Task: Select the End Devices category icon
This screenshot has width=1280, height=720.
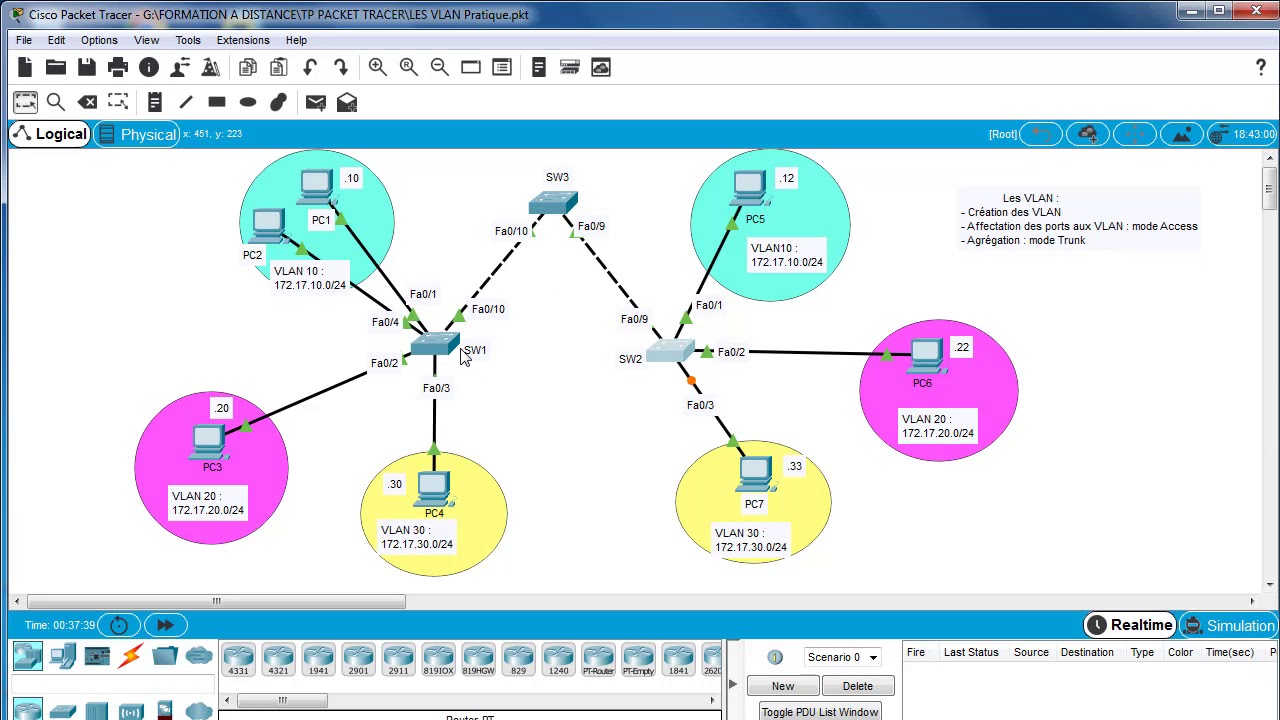Action: point(62,656)
